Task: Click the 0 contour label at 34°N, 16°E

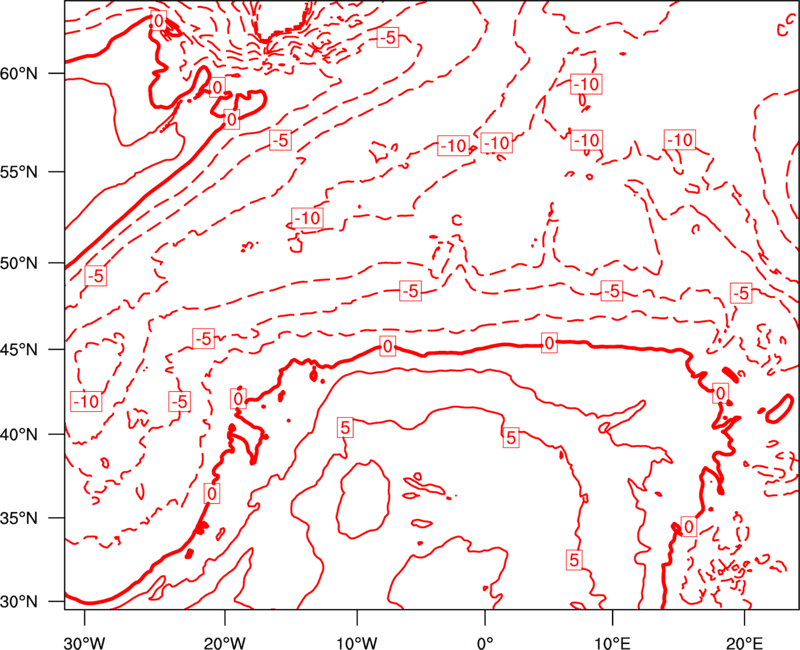Action: pyautogui.click(x=689, y=527)
